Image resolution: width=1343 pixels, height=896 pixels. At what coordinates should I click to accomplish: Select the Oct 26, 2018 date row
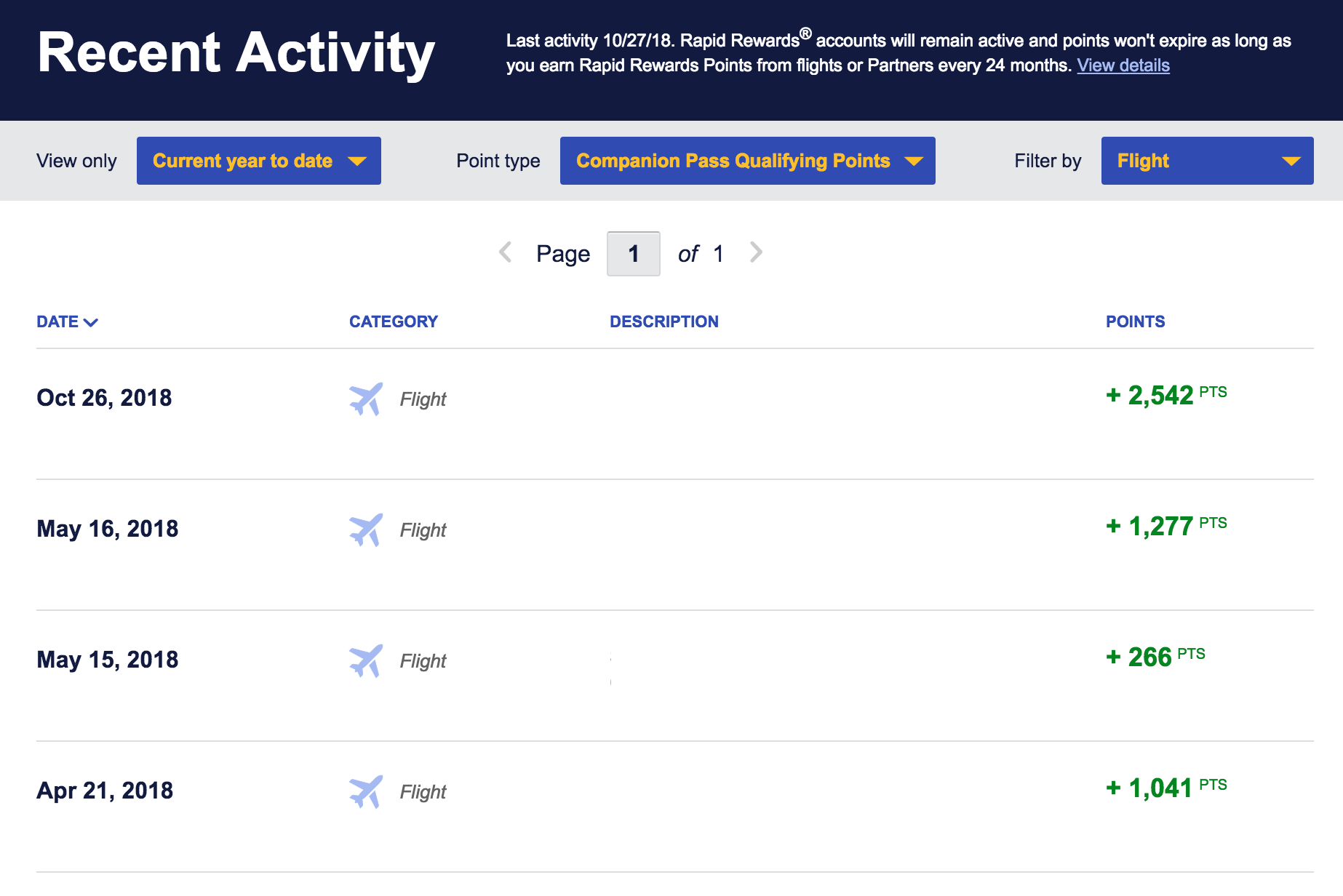104,398
